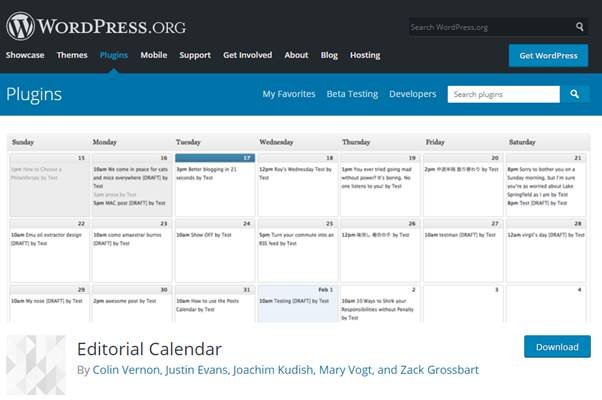
Task: Open the Developers link
Action: coord(412,94)
